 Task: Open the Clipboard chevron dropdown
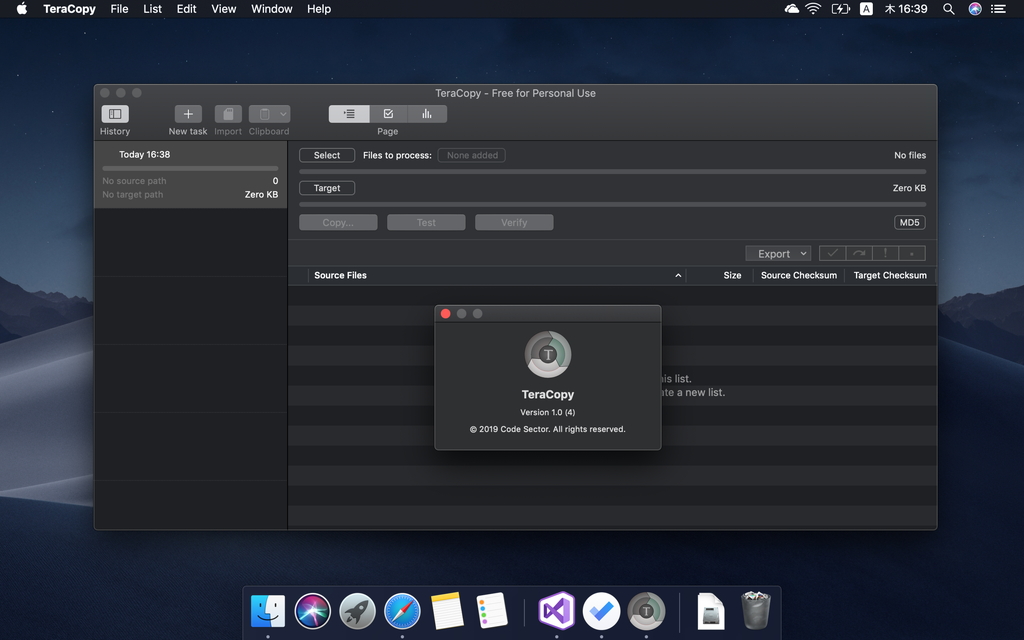point(283,114)
